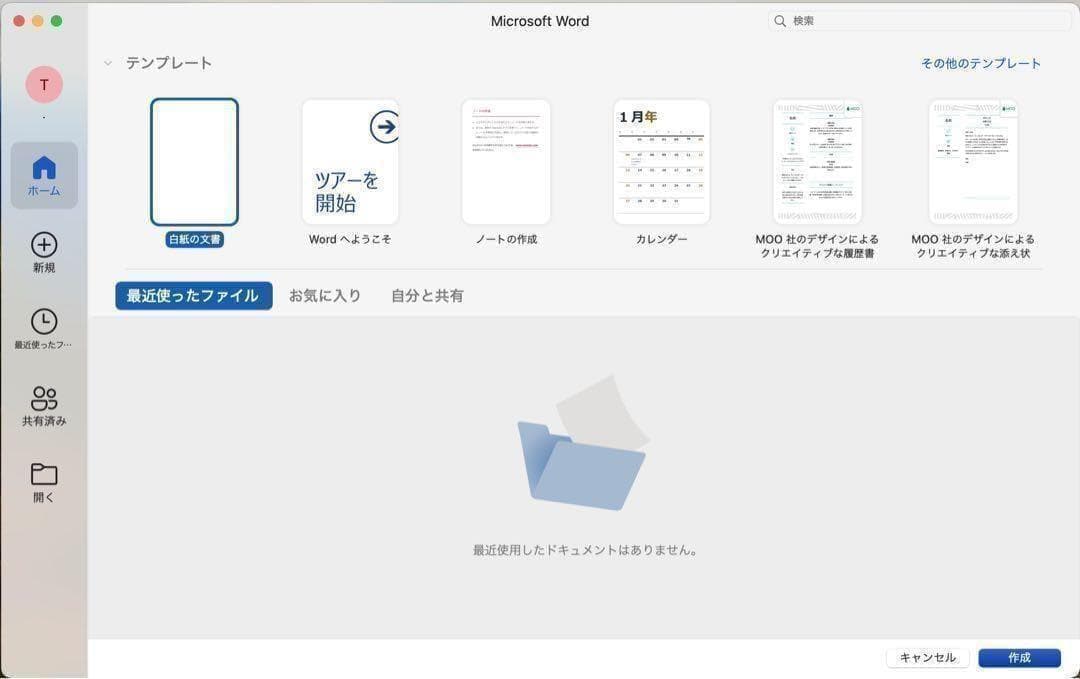
Task: Open その他のテンプレート link
Action: (980, 63)
